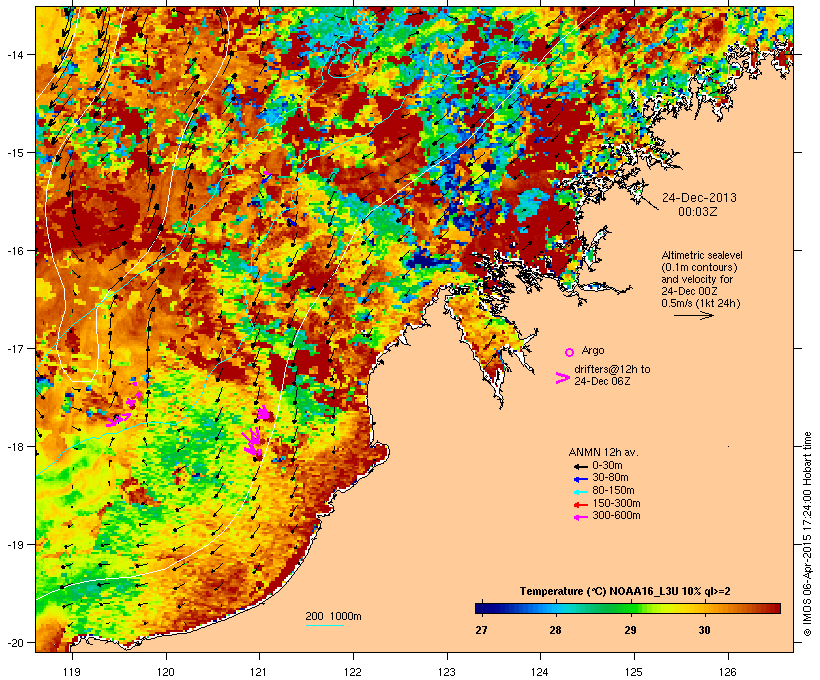Click the 0.5m/s velocity scale arrow
Viewport: 820px width, 680px height.
click(694, 315)
